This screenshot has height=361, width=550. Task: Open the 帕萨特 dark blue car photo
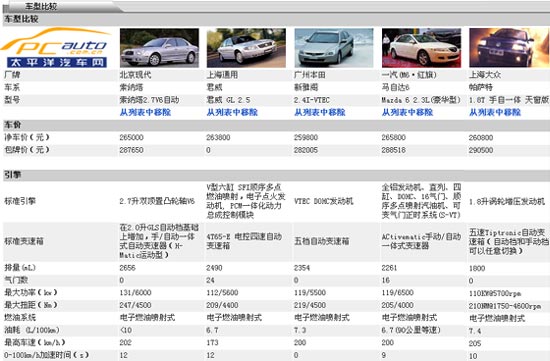(509, 48)
